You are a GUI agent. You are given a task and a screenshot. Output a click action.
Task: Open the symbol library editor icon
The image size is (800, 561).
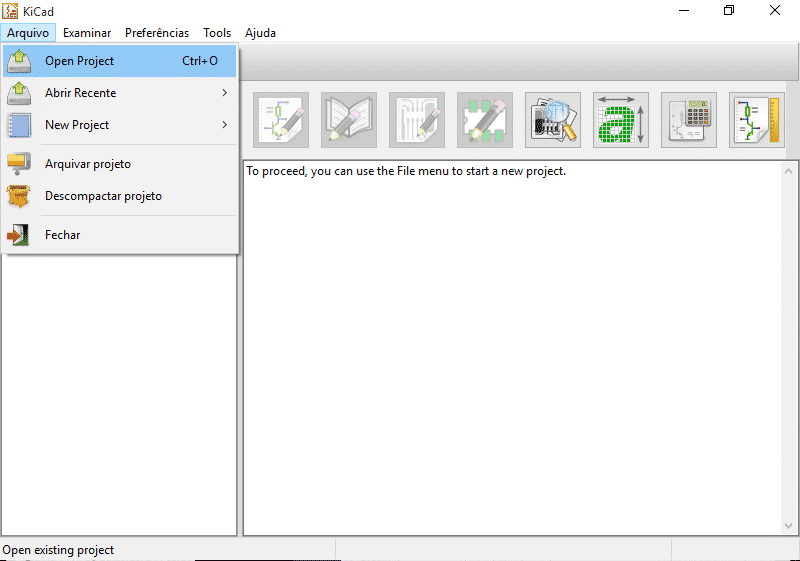pyautogui.click(x=349, y=120)
